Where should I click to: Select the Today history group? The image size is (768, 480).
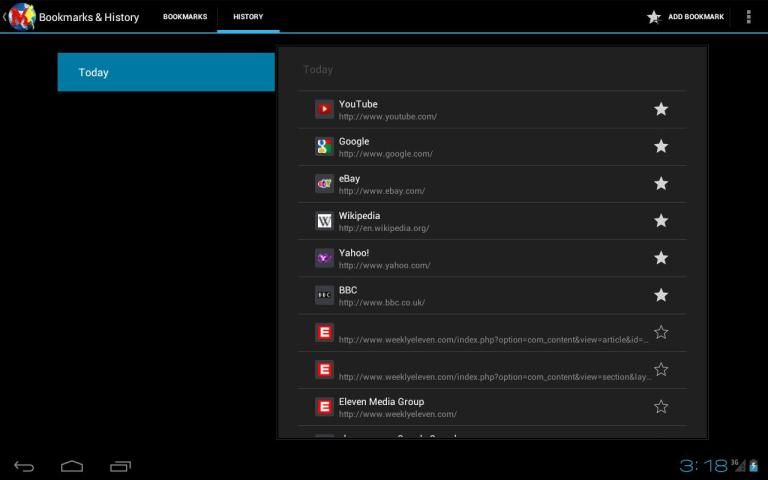[166, 73]
